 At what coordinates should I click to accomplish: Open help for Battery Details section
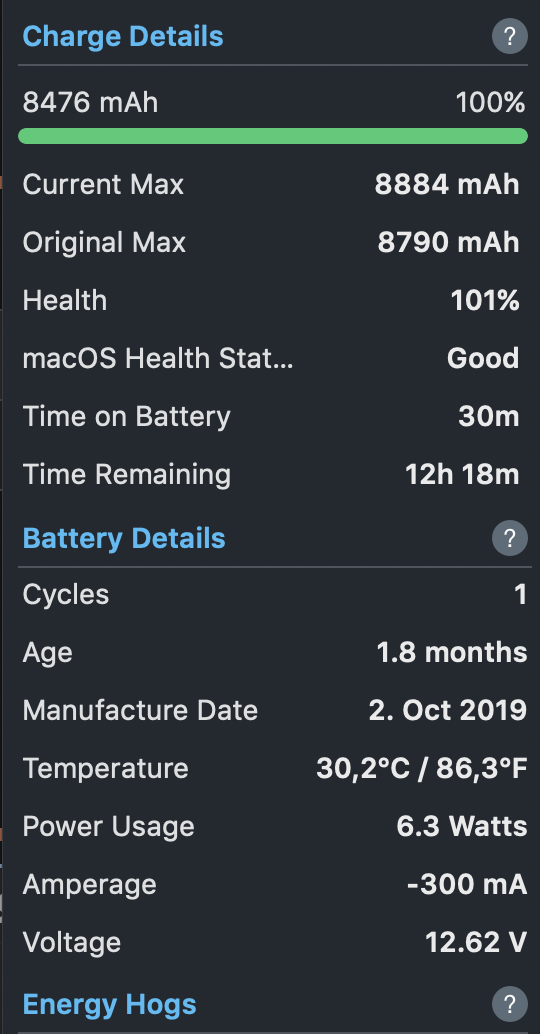point(510,538)
